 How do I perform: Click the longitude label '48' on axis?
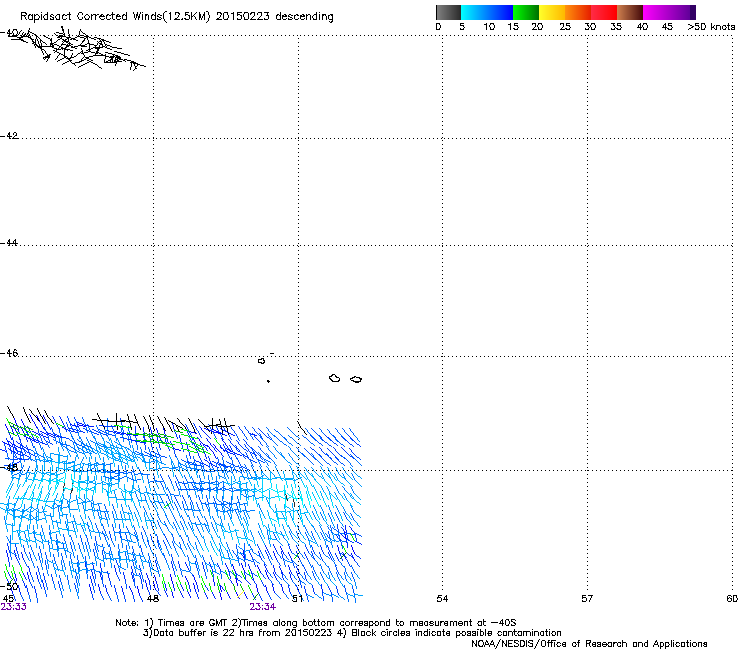(152, 599)
